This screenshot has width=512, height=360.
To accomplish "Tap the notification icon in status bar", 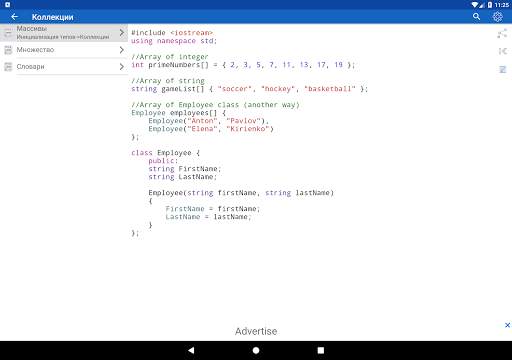I will 7,5.
